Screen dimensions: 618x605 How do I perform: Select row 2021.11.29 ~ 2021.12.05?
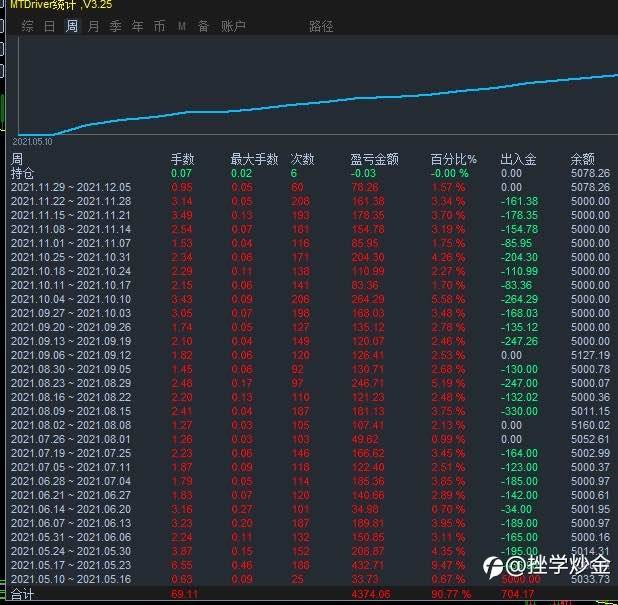coord(310,187)
